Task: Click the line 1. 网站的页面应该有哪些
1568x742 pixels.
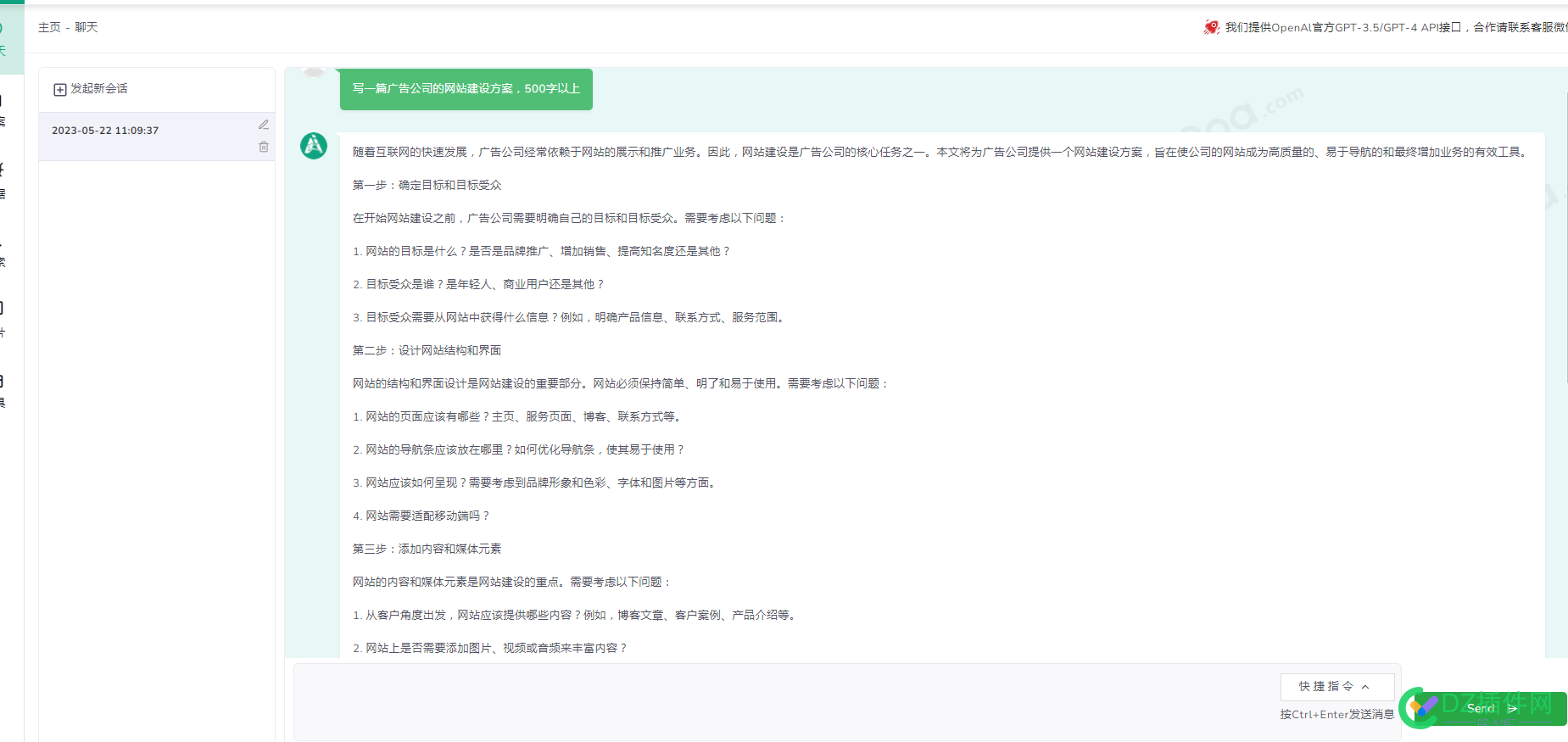Action: point(518,417)
